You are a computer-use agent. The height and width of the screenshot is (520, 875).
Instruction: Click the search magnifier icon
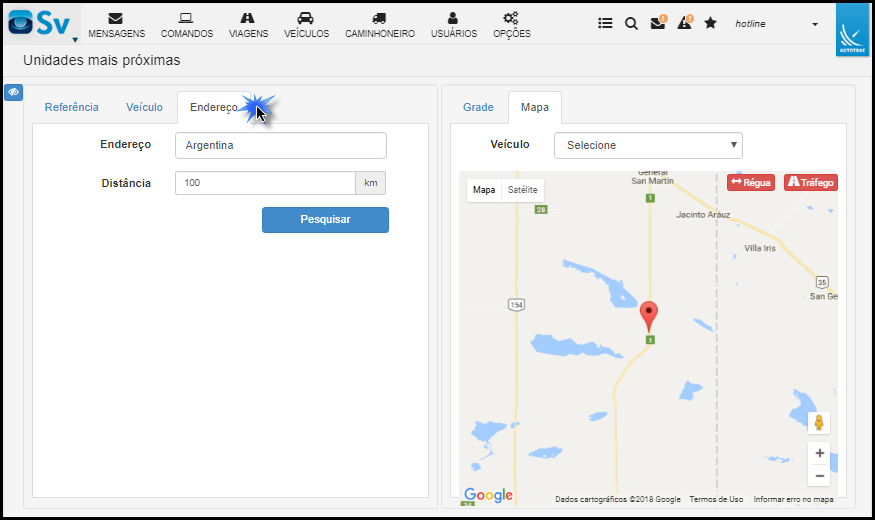(x=631, y=23)
